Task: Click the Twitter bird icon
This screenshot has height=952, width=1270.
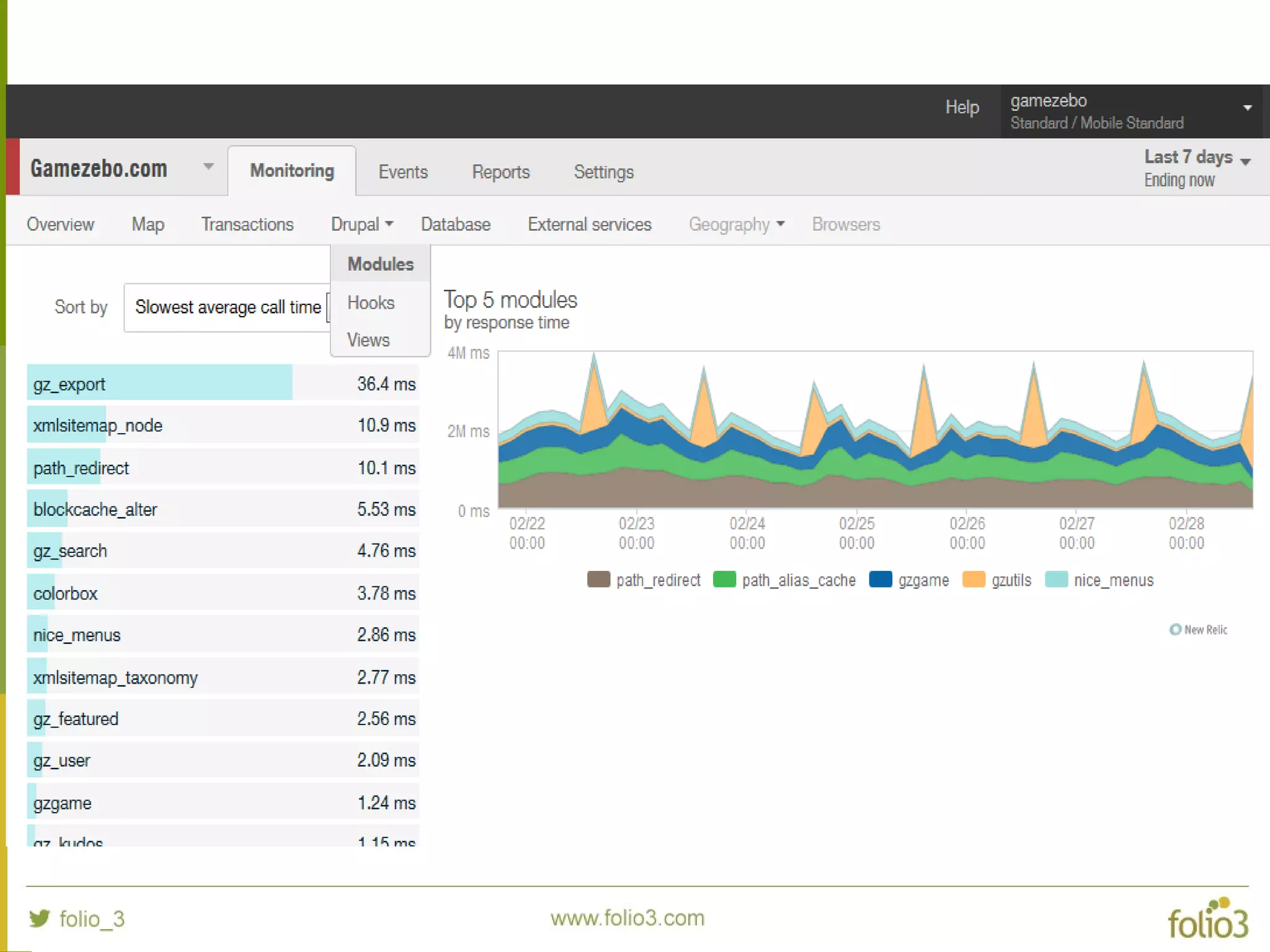Action: pos(39,918)
